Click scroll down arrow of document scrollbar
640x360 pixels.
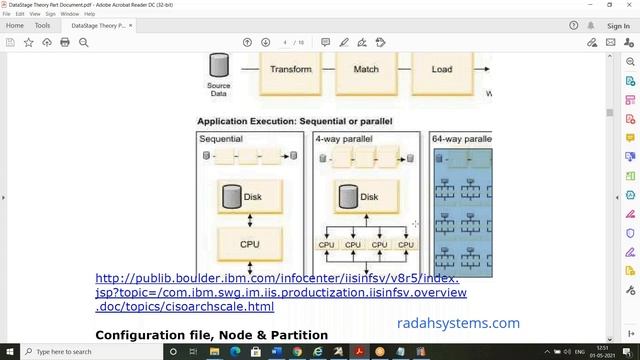click(x=610, y=339)
